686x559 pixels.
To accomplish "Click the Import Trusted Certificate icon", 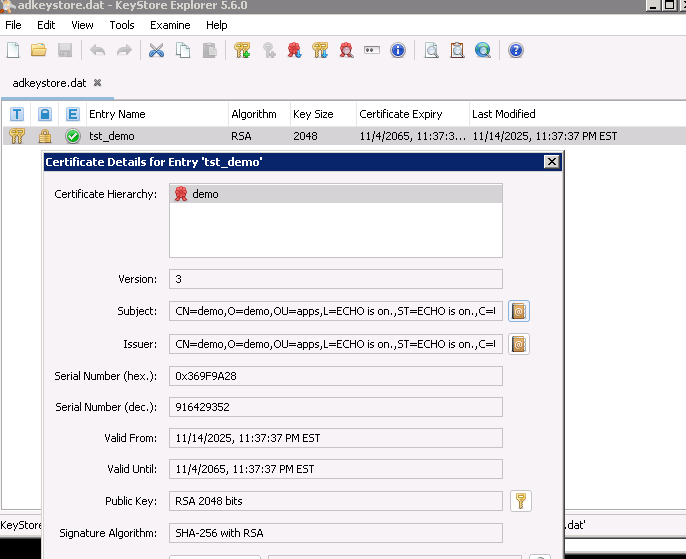I will 294,50.
